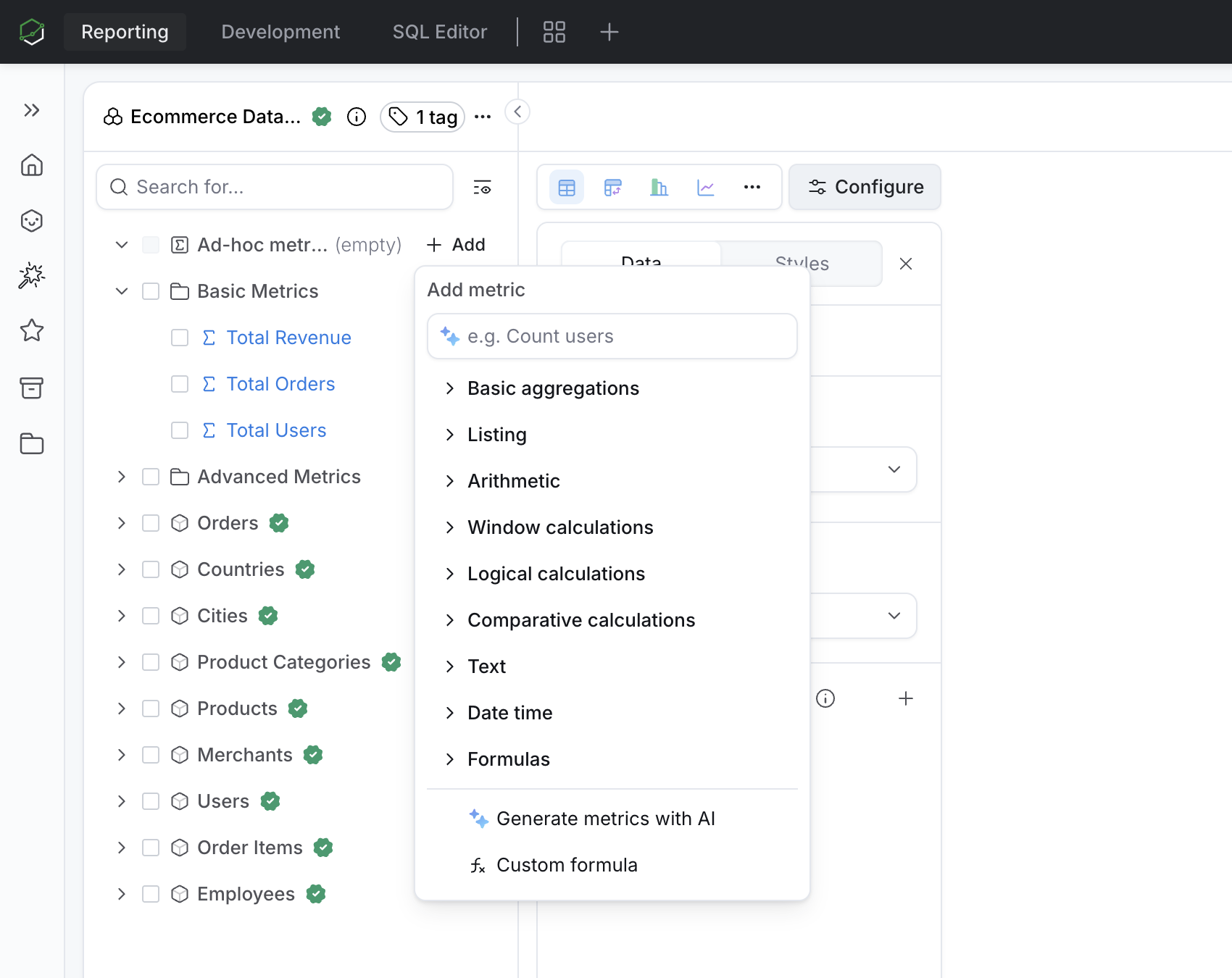Screen dimensions: 1232x978
Task: Expand Text metric menu entry
Action: coord(612,666)
